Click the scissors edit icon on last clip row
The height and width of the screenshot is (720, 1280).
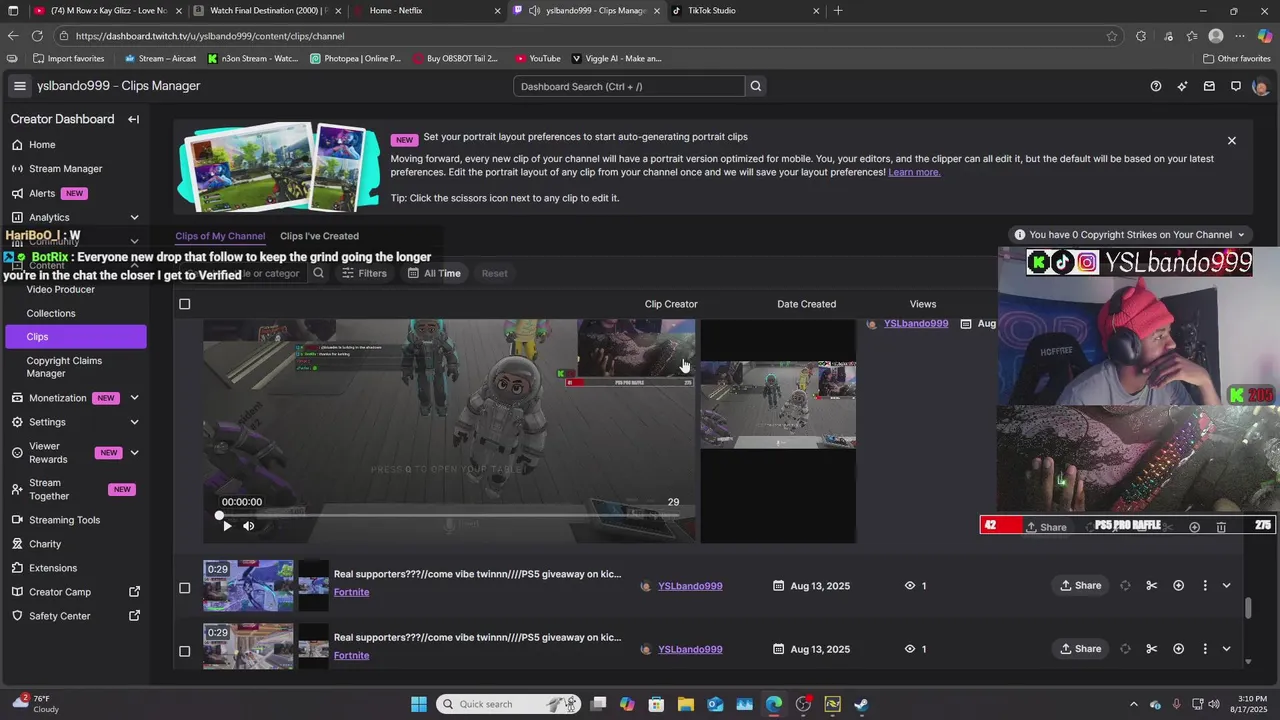[x=1152, y=649]
